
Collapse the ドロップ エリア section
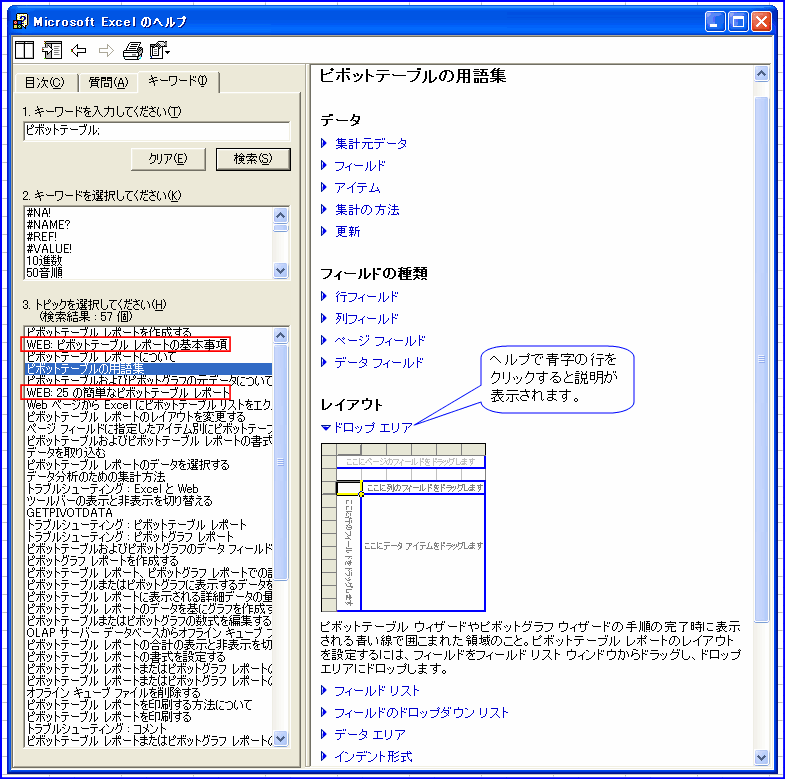tap(367, 428)
